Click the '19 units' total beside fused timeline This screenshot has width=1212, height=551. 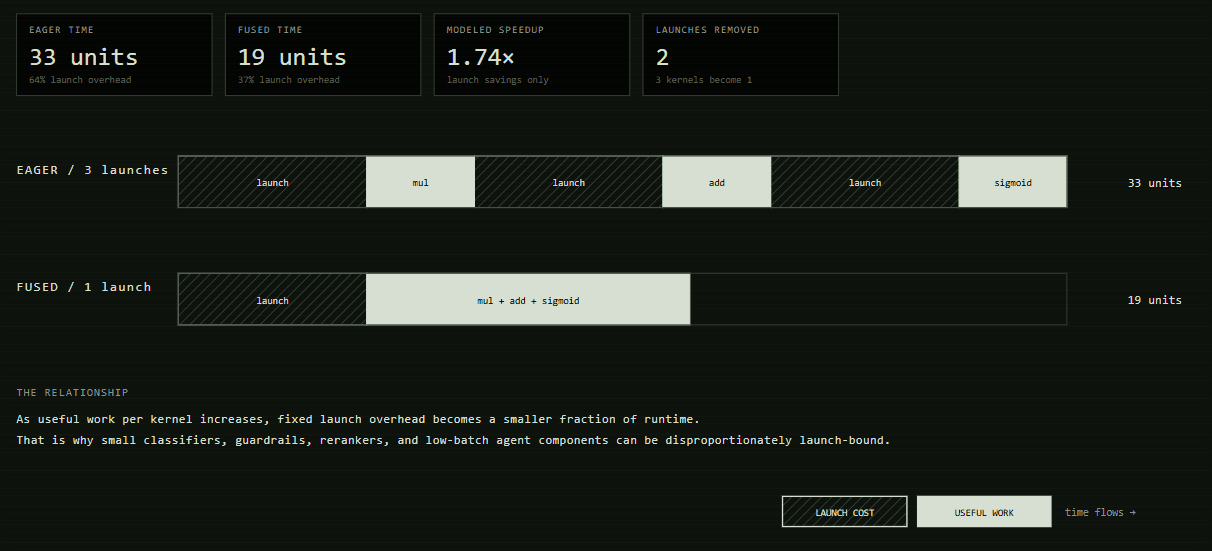pos(1155,300)
